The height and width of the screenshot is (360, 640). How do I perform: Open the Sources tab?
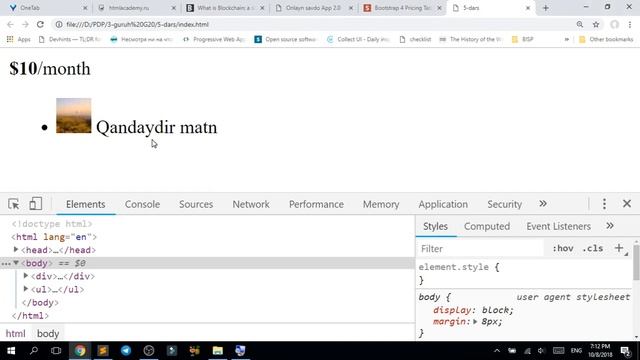click(x=196, y=204)
